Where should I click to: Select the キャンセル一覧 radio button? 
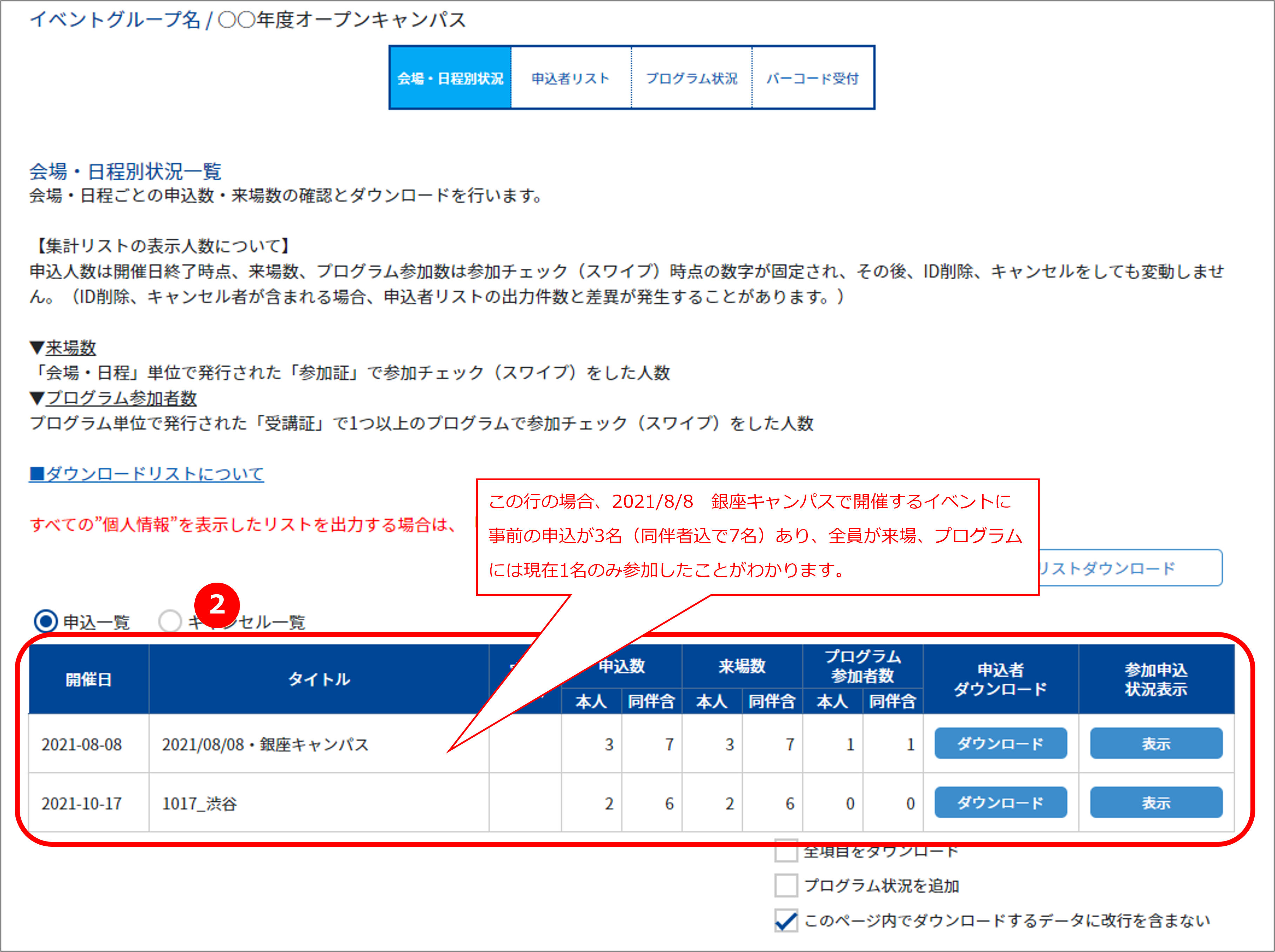click(170, 621)
